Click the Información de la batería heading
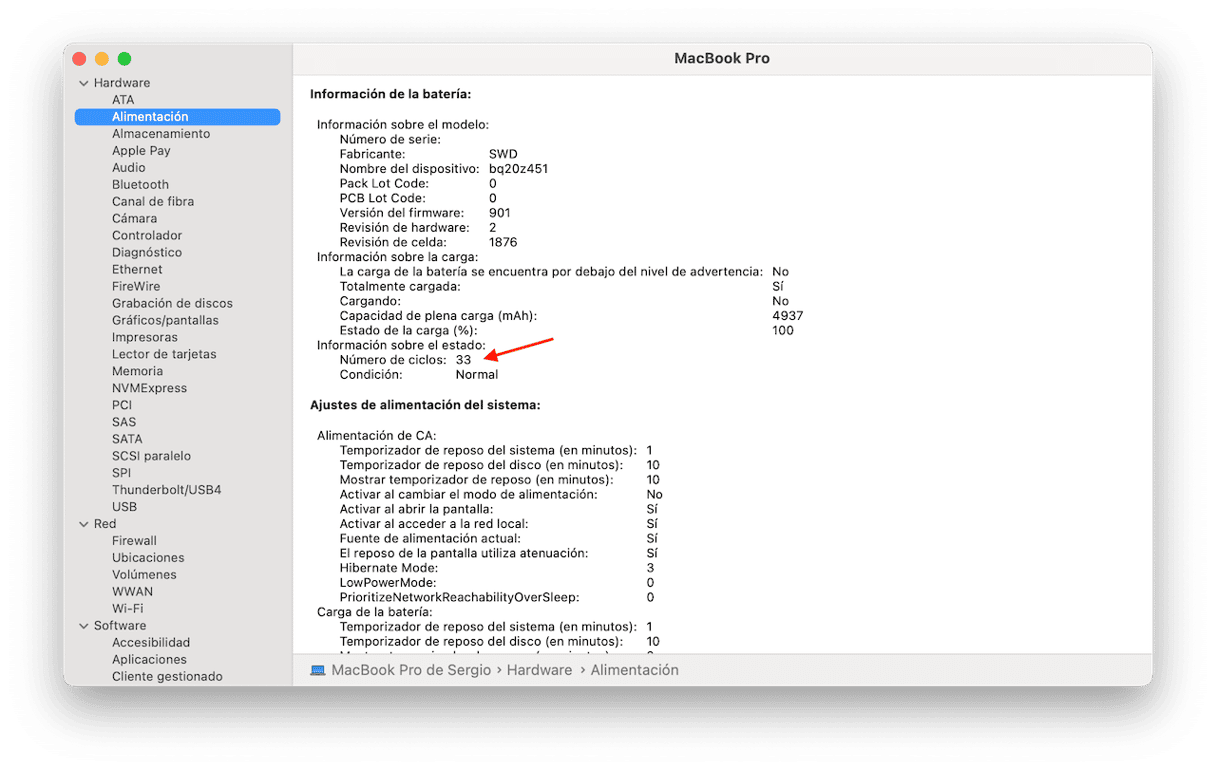 [x=390, y=94]
